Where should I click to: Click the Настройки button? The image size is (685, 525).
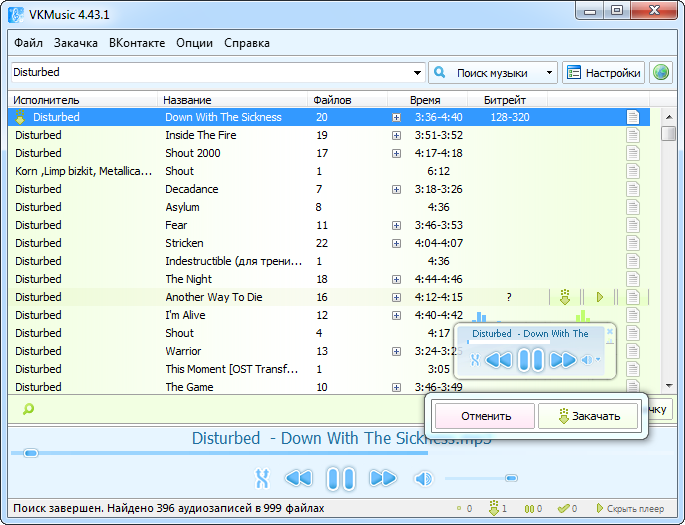(x=603, y=73)
